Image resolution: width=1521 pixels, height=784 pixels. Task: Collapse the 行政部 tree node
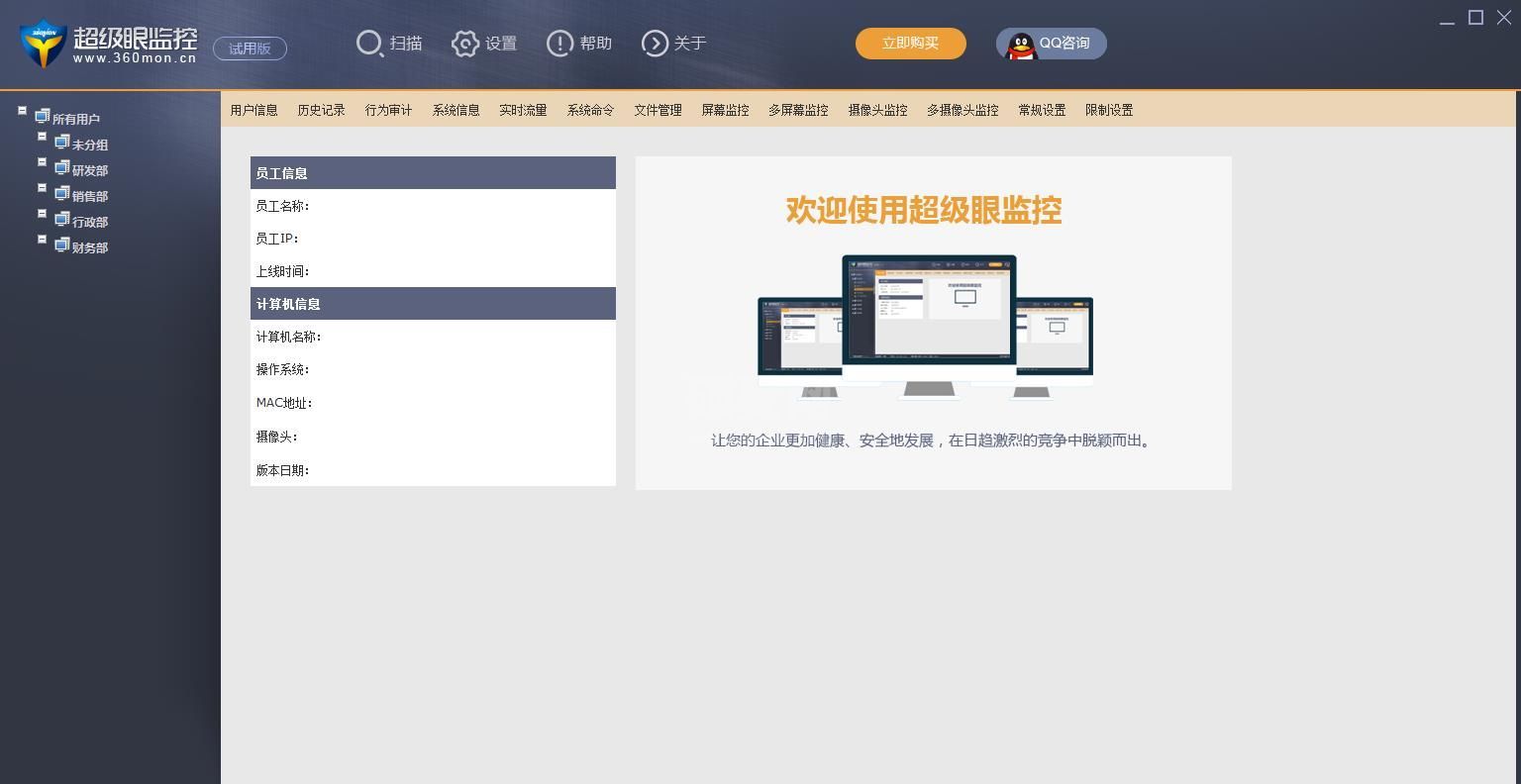(x=42, y=214)
